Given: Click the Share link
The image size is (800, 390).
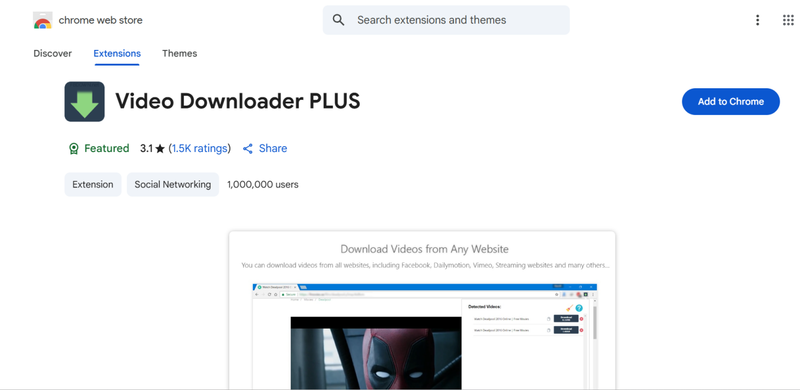Looking at the screenshot, I should pos(273,149).
